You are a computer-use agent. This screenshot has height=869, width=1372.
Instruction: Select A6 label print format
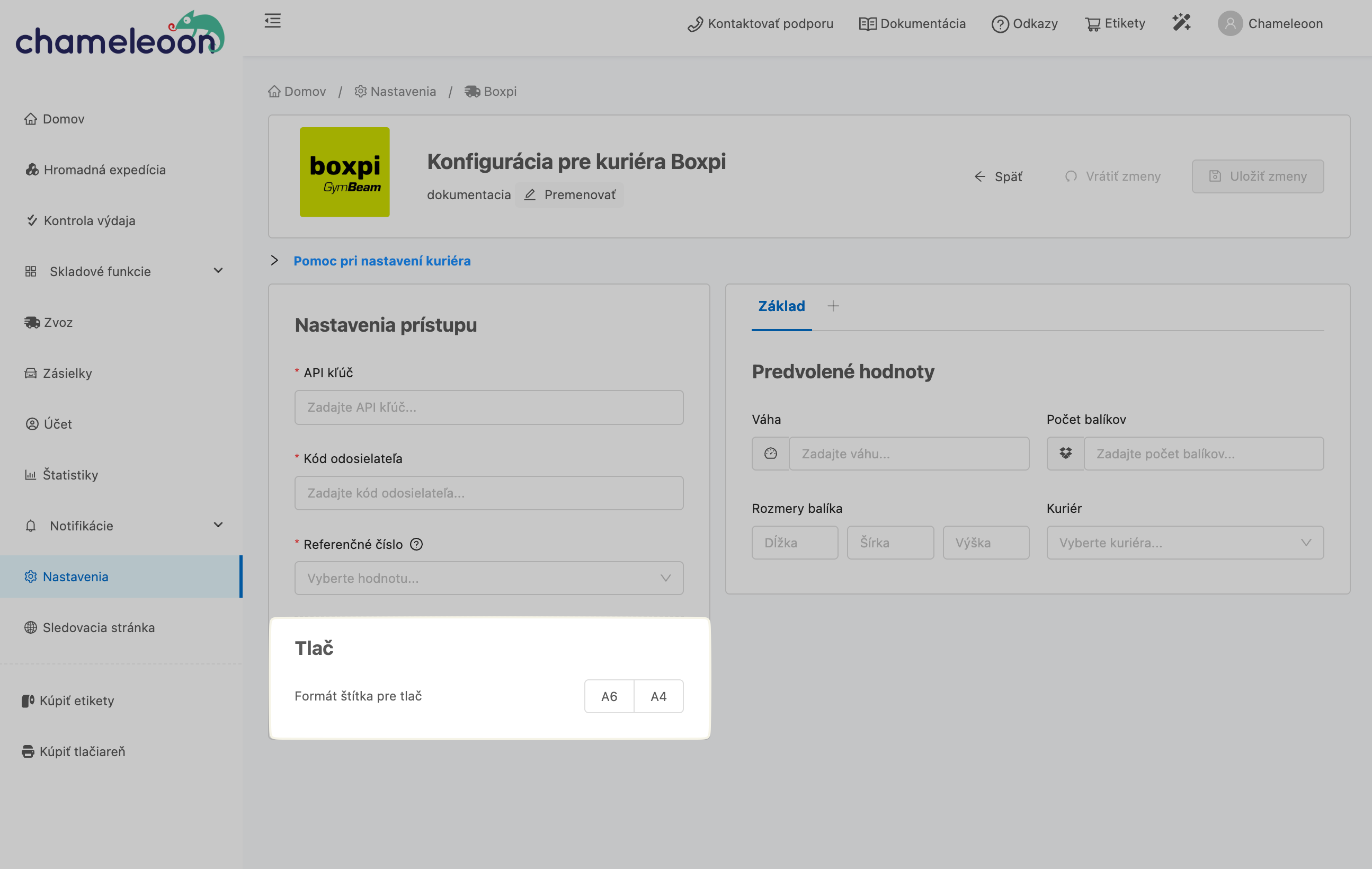[609, 696]
